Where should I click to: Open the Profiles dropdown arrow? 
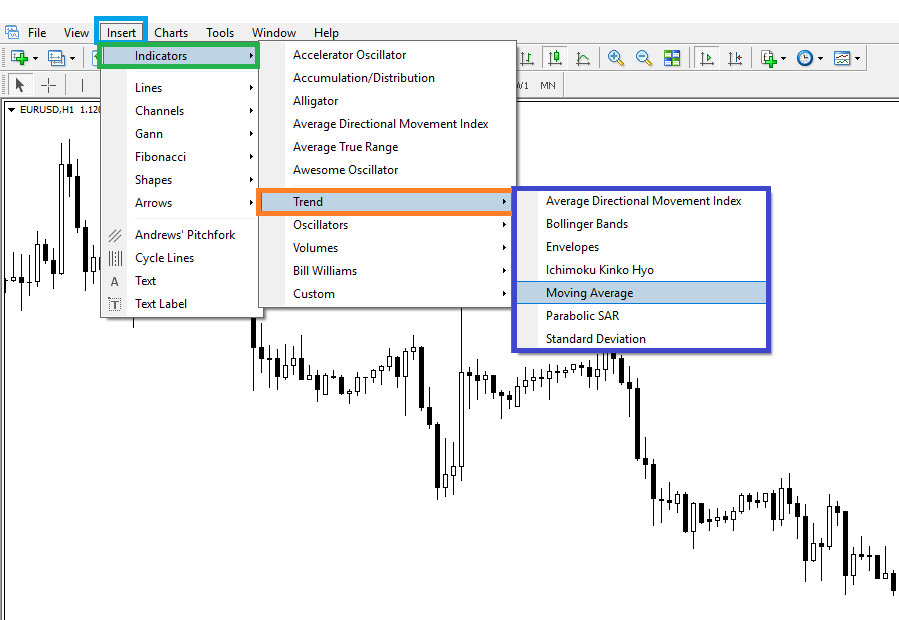point(72,59)
